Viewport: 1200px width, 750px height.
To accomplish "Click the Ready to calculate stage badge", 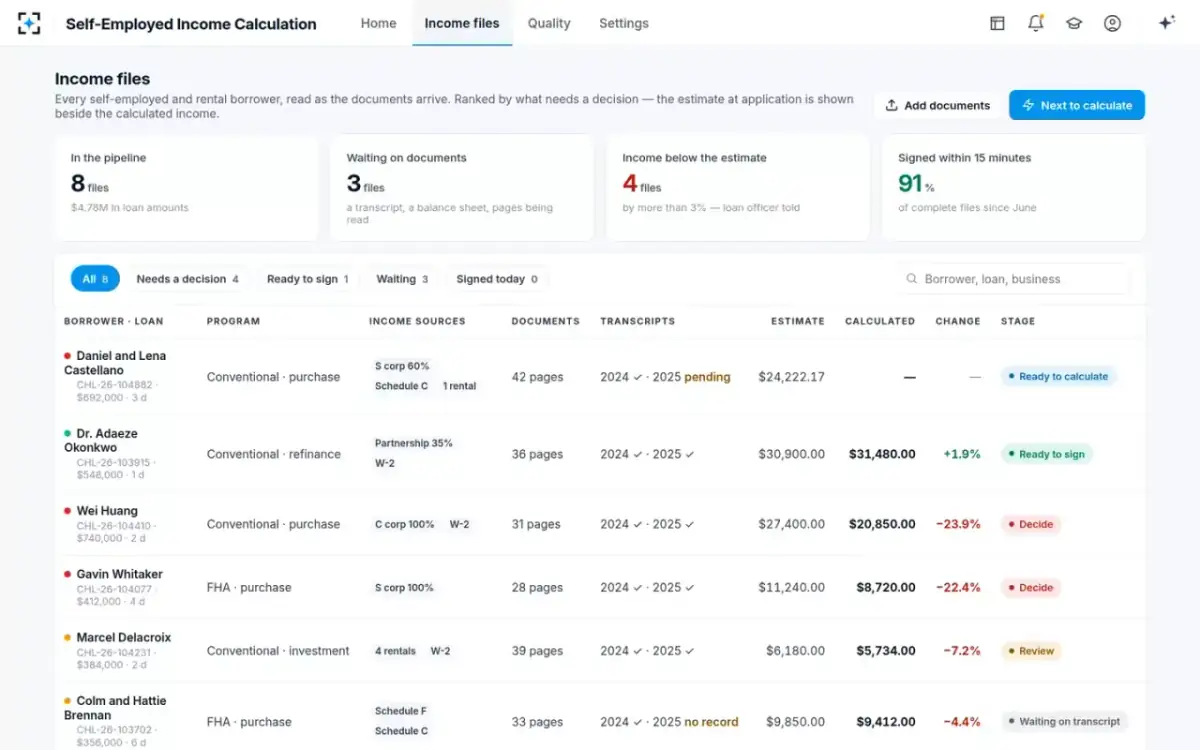I will point(1058,377).
